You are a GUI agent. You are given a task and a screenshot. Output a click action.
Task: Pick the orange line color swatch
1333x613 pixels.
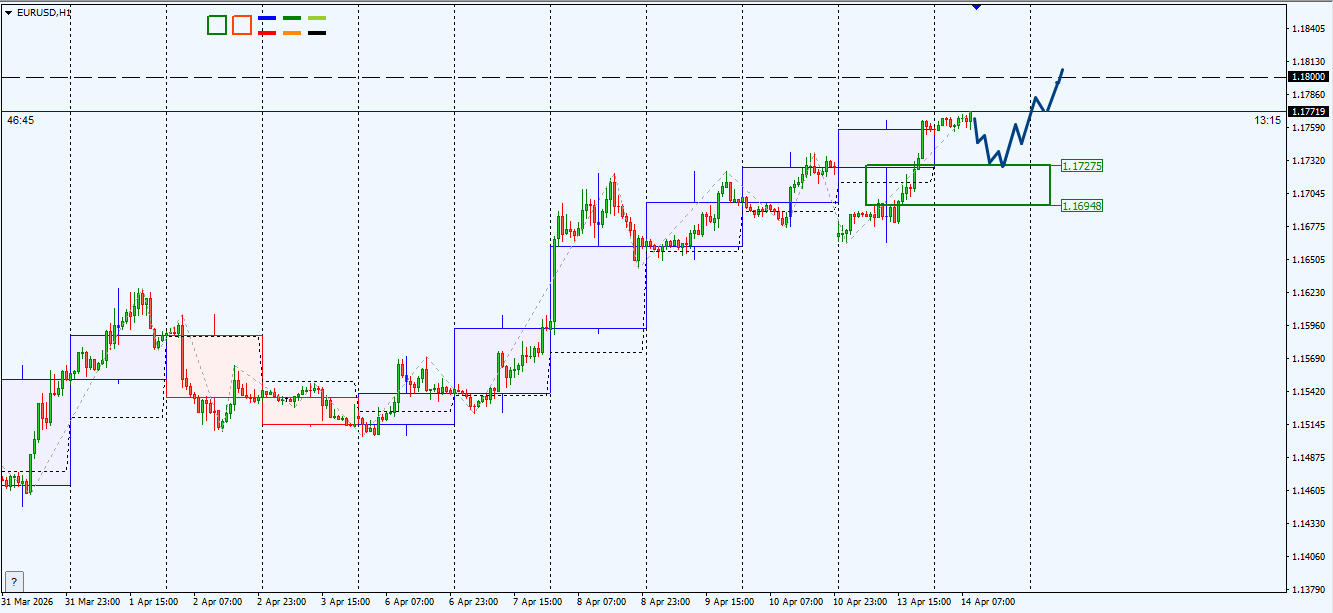point(292,33)
